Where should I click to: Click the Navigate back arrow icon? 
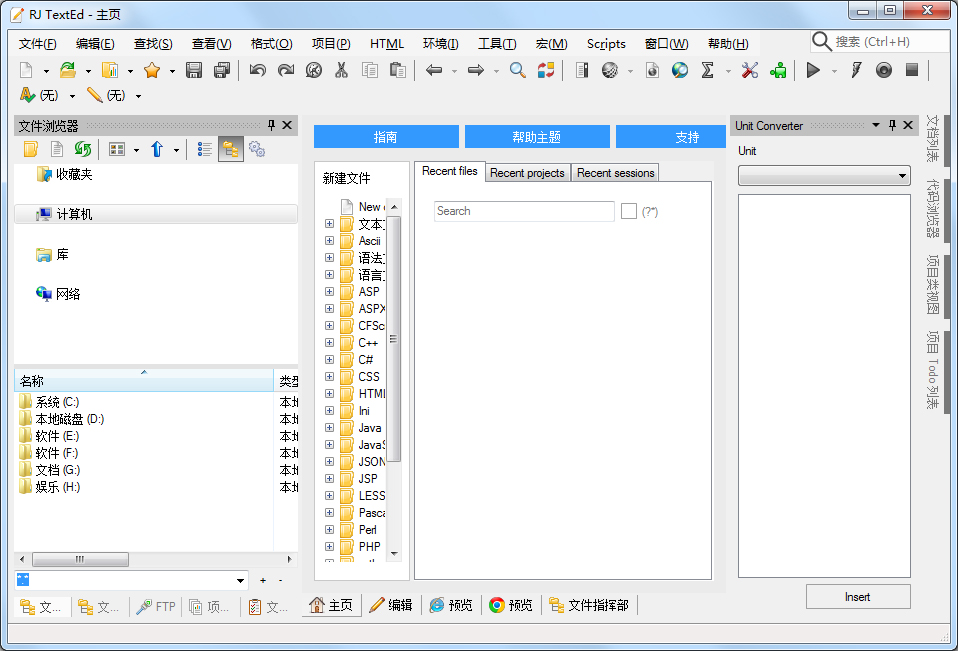[434, 70]
